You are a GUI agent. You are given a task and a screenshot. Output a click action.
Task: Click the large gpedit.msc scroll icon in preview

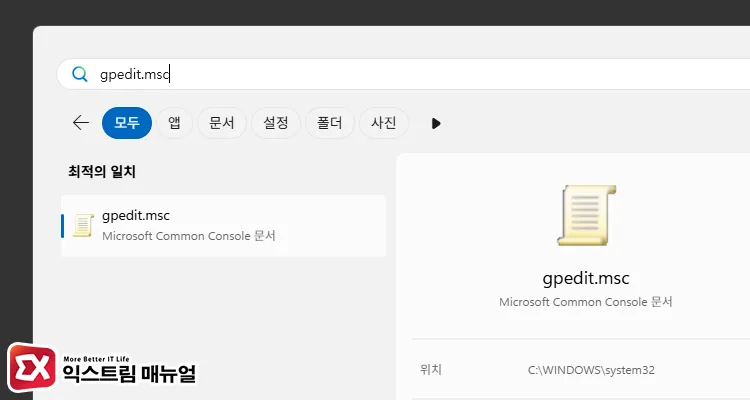click(x=586, y=215)
